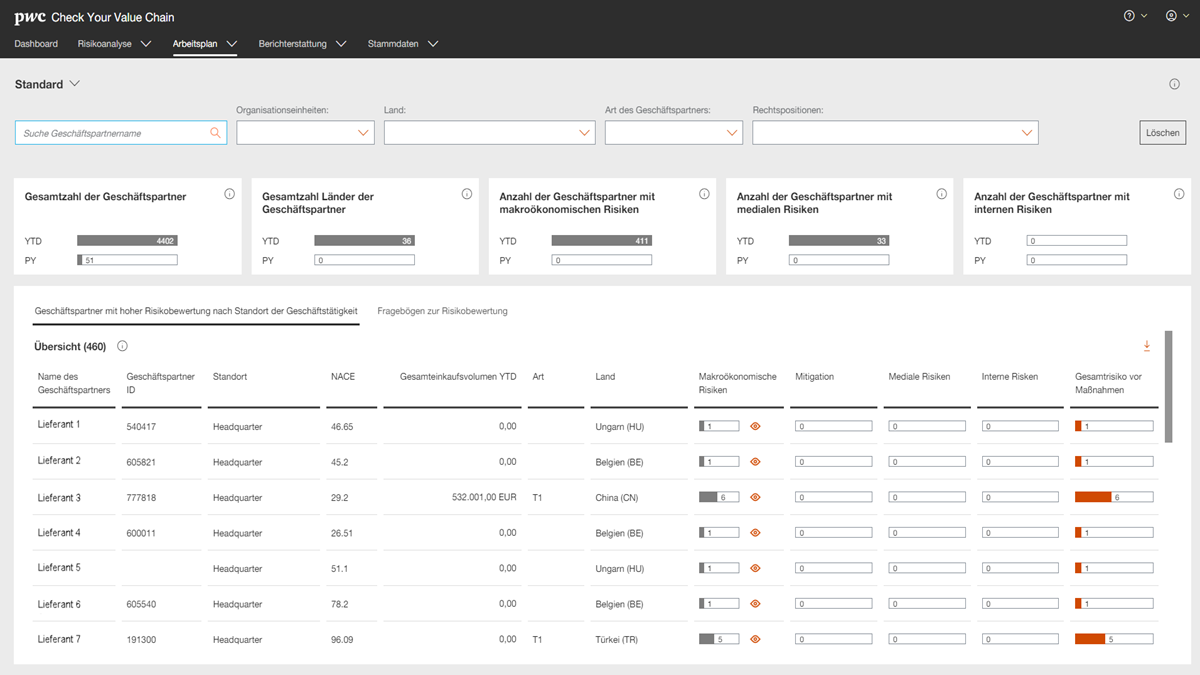Click NACE value 96.09
This screenshot has height=675, width=1200.
(x=342, y=639)
